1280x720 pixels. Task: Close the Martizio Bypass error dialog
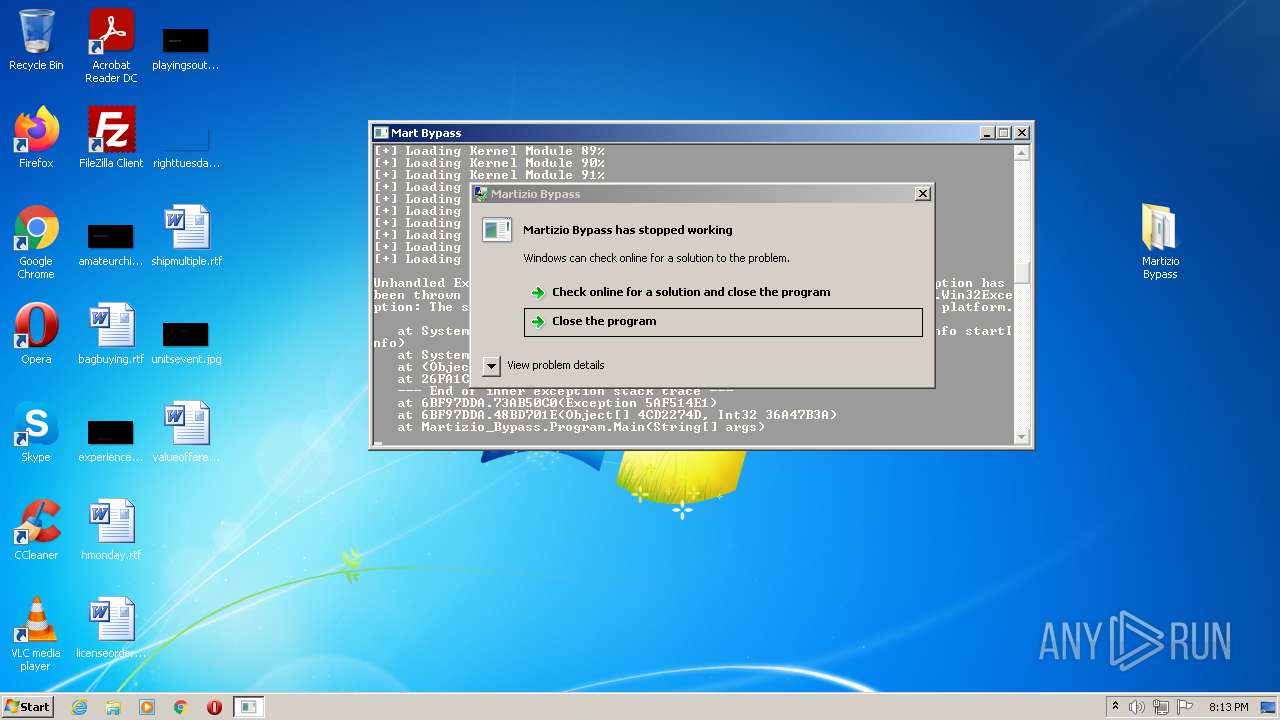(x=922, y=194)
